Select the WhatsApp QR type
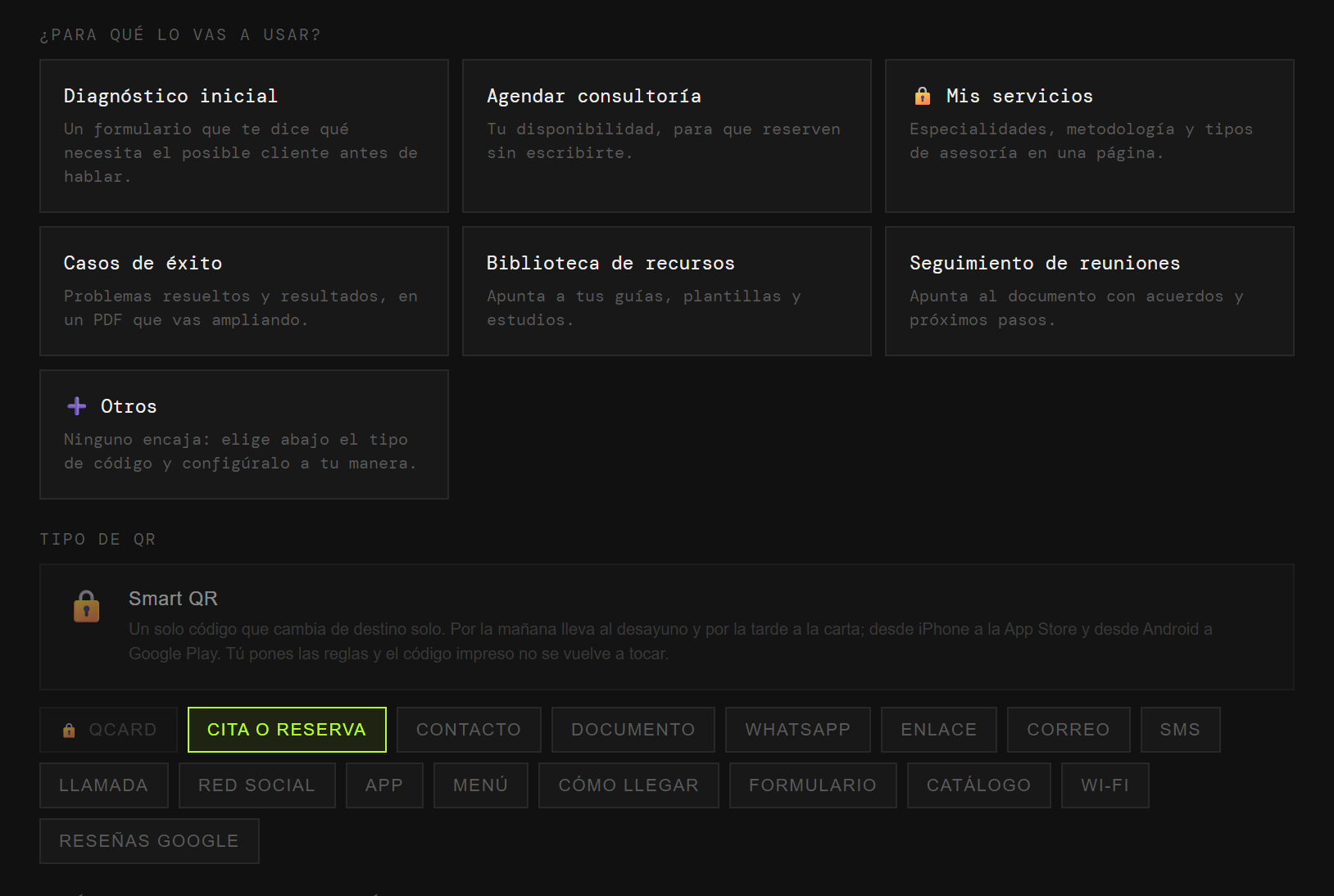The width and height of the screenshot is (1334, 896). pyautogui.click(x=798, y=730)
